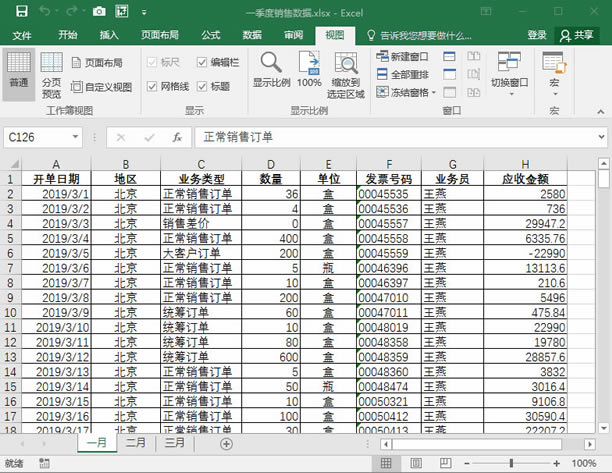The image size is (612, 473).
Task: Click Synchronous Scrolling icon
Action: click(x=473, y=74)
